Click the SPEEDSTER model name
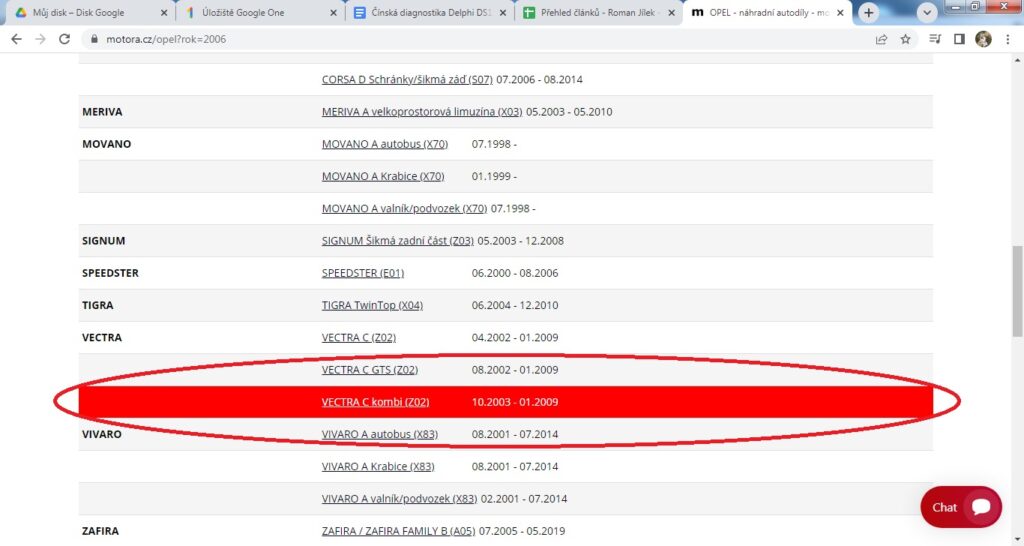 [110, 273]
